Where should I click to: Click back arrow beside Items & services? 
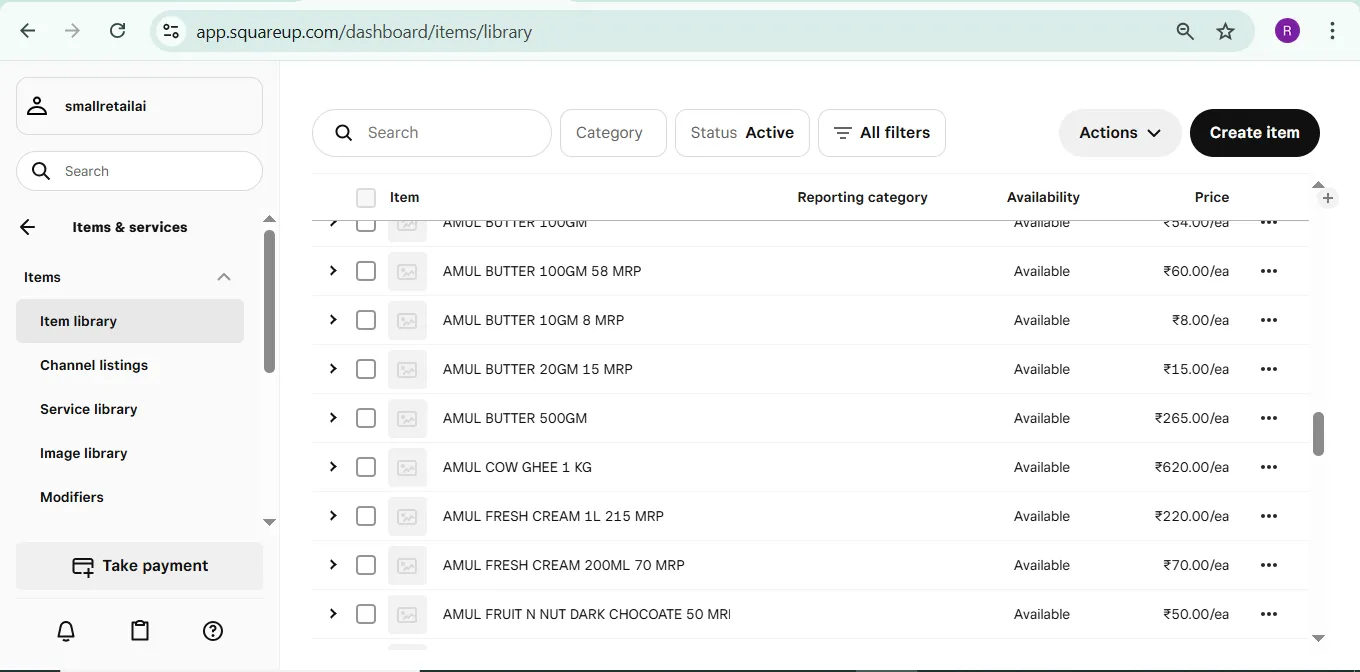coord(28,227)
